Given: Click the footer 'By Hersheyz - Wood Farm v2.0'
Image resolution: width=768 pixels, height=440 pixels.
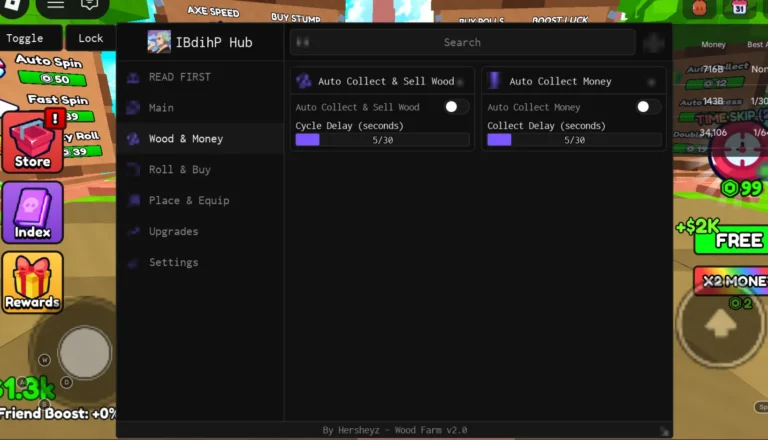Looking at the screenshot, I should click(395, 430).
